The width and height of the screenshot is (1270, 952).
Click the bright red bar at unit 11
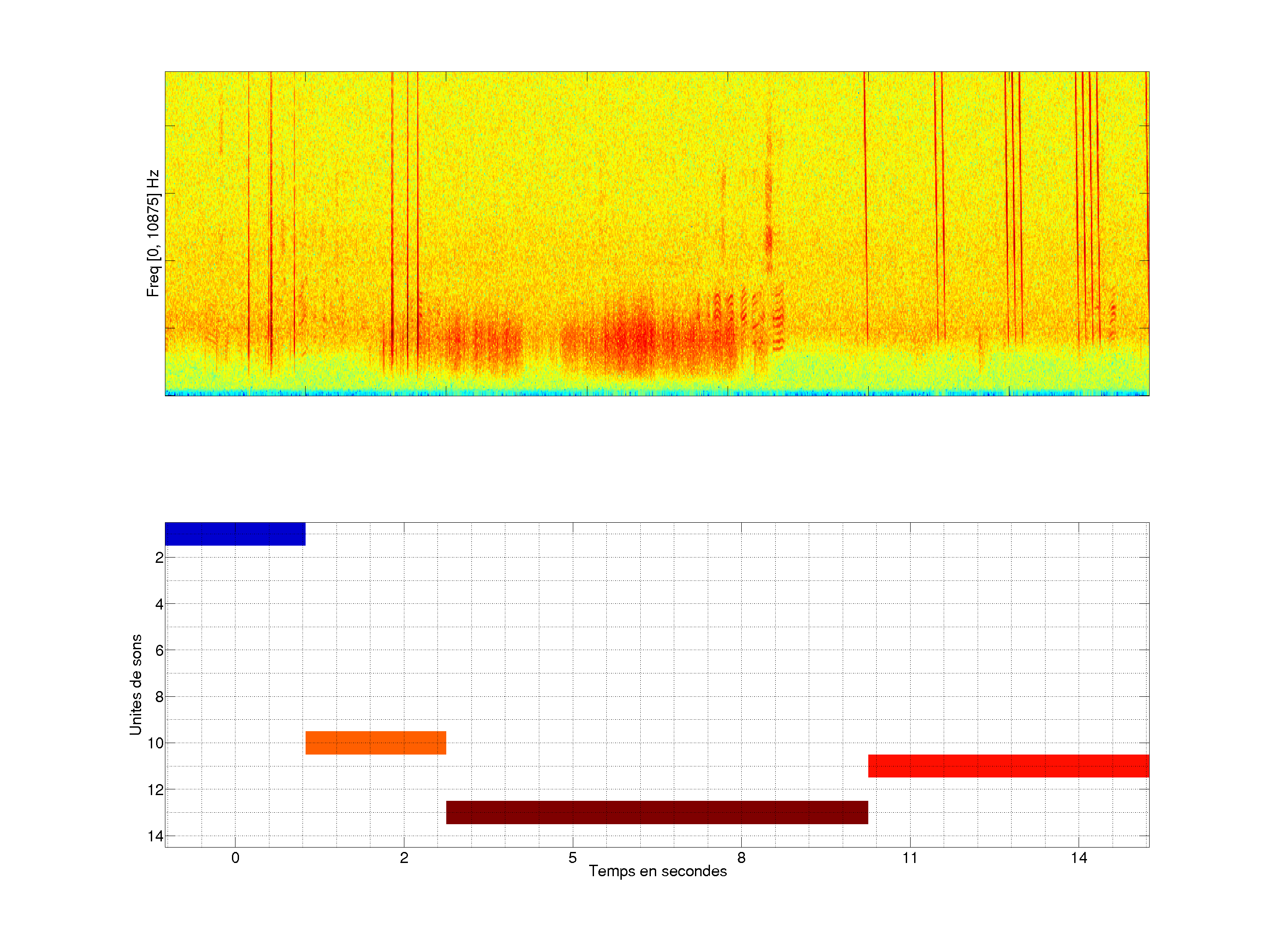pyautogui.click(x=1008, y=766)
